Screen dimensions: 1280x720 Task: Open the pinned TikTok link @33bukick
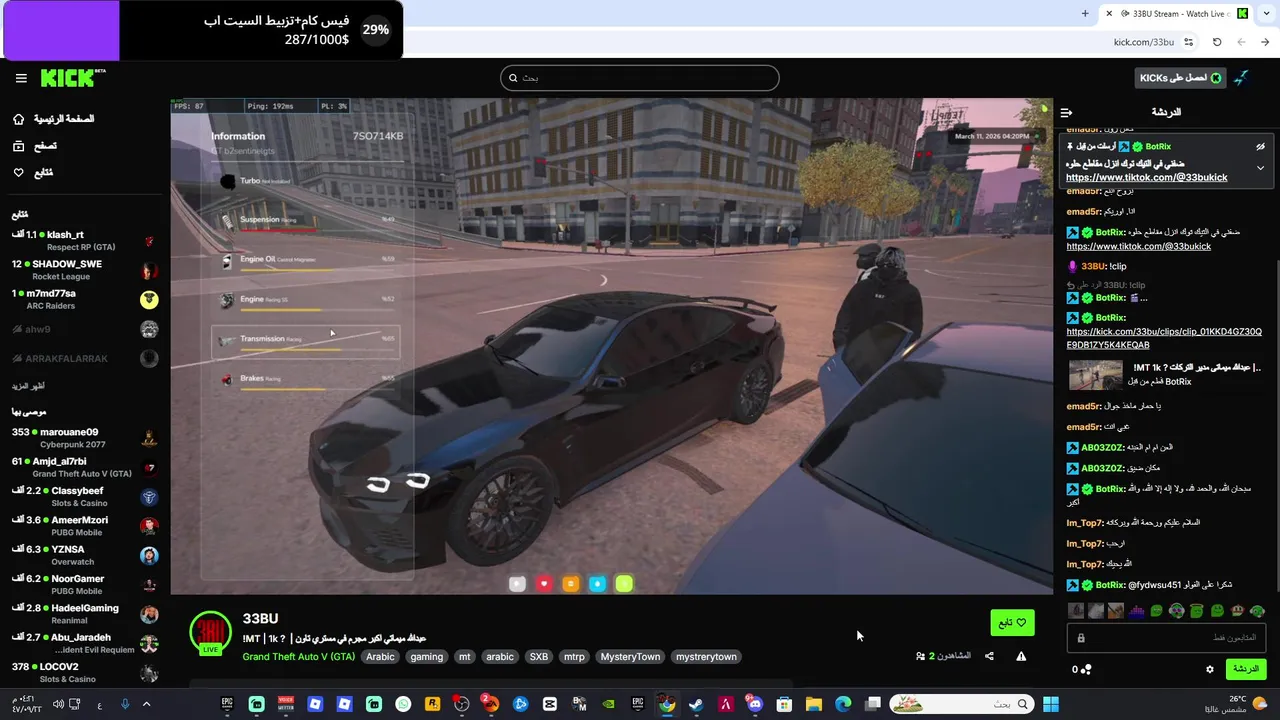coord(1146,178)
